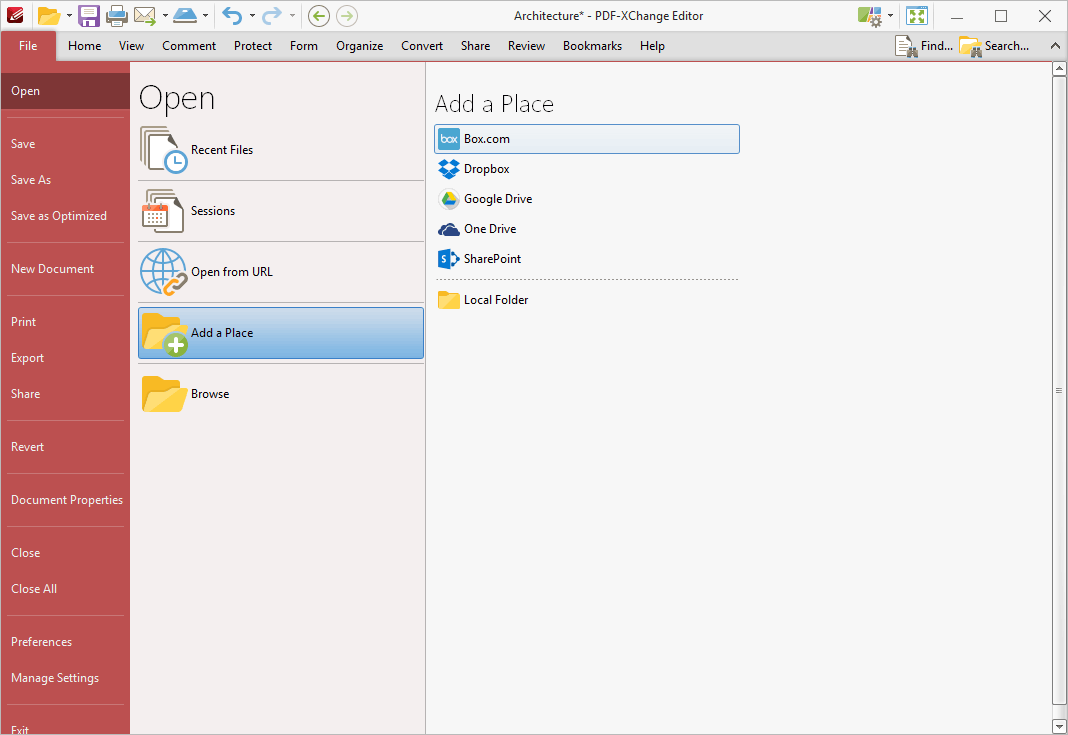This screenshot has height=735, width=1068.
Task: Open the Share ribbon tab
Action: click(475, 46)
